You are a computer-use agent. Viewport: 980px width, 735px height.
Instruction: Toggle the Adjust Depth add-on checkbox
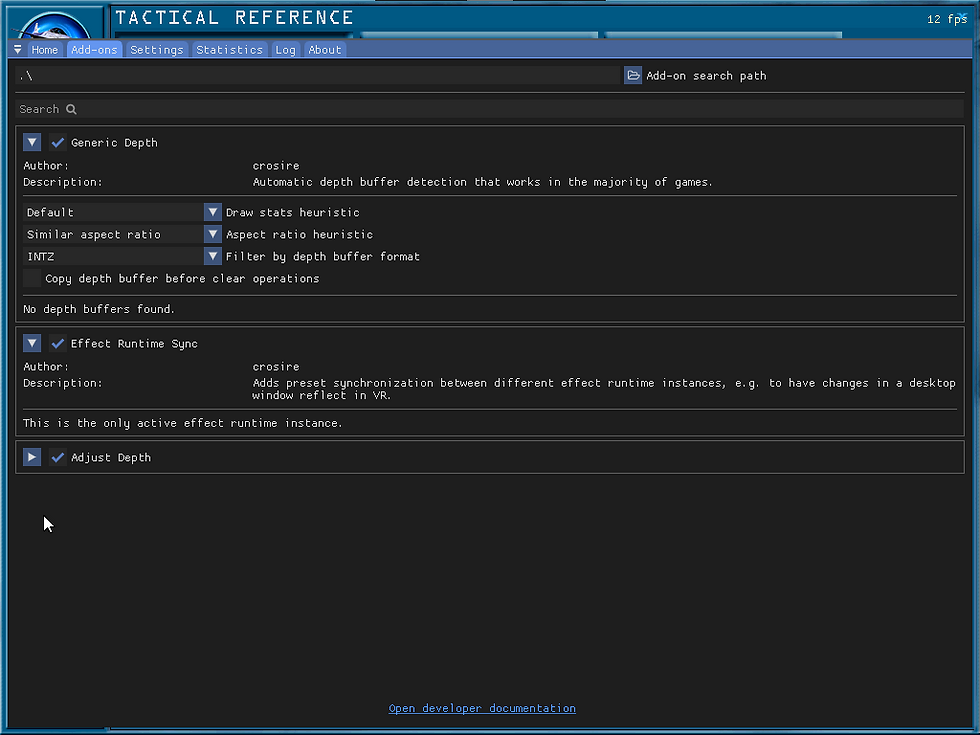click(x=58, y=457)
